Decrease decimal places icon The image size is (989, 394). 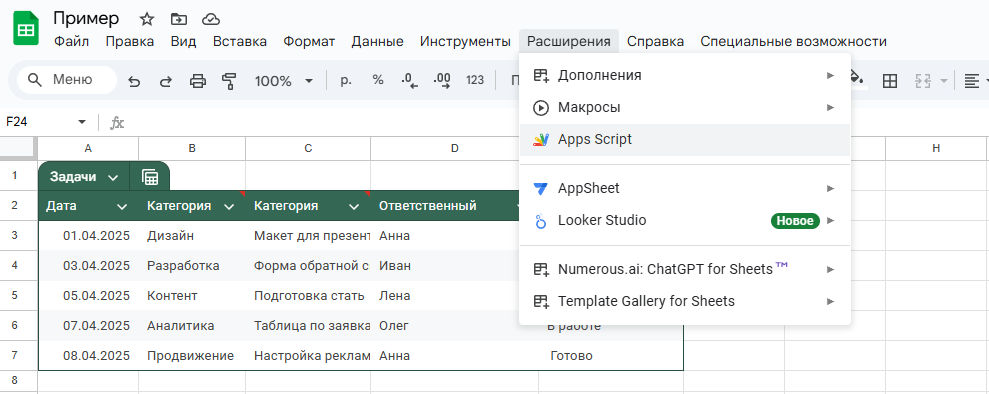[410, 80]
